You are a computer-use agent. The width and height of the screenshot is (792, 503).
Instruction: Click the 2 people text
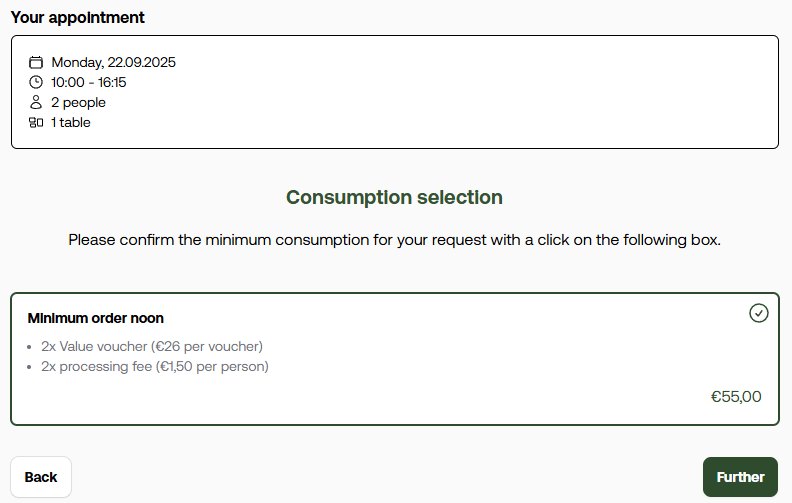tap(78, 103)
